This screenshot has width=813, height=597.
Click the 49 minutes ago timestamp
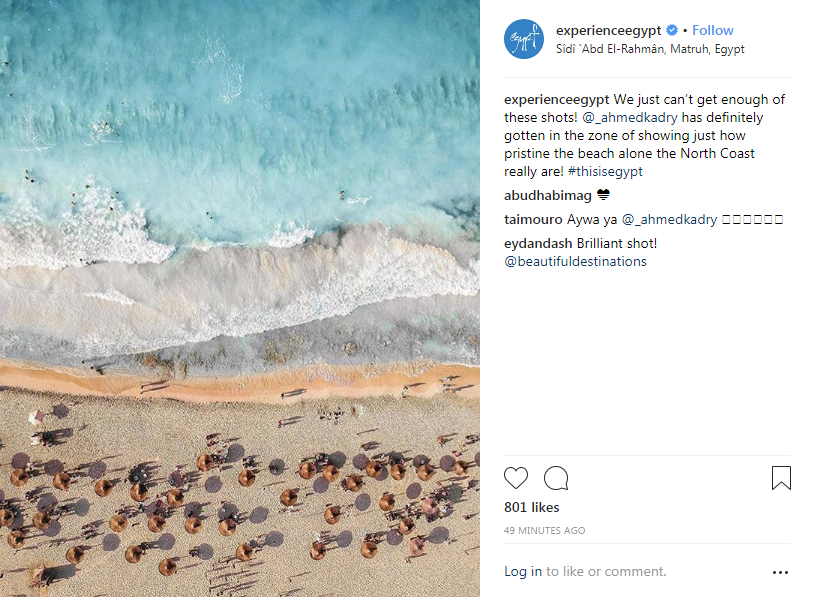tap(545, 530)
